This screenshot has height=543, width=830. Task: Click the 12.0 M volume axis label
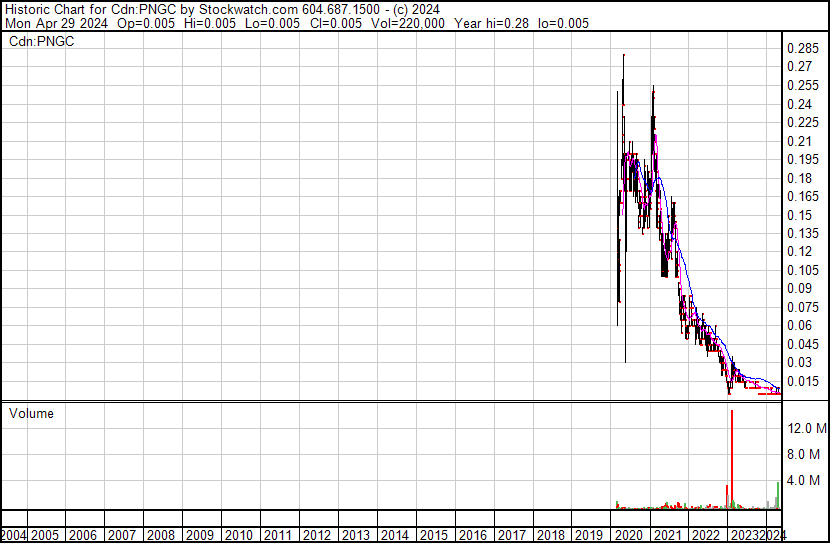807,428
